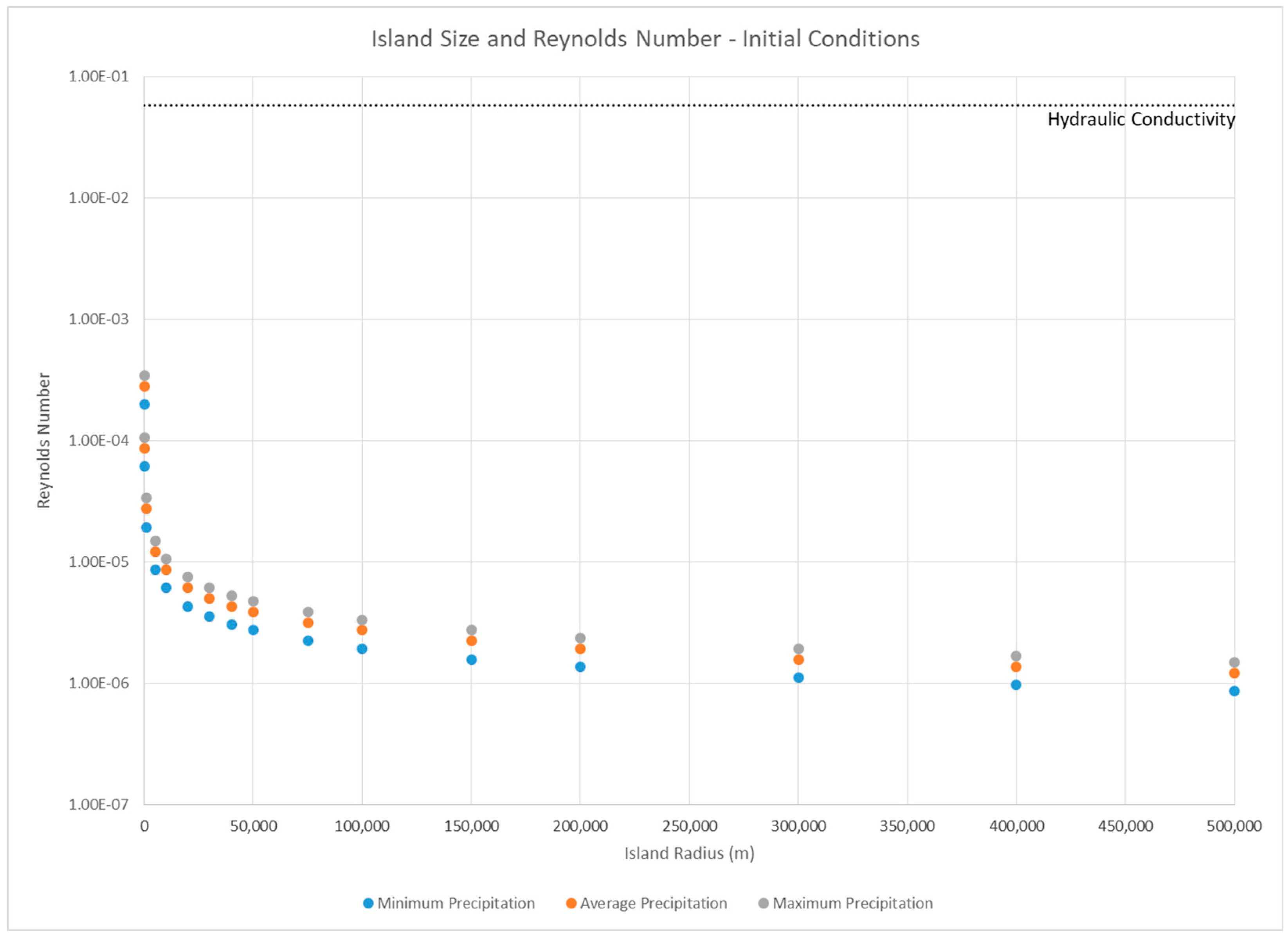Image resolution: width=1288 pixels, height=939 pixels.
Task: Select the Island Radius (m) axis title
Action: point(689,853)
